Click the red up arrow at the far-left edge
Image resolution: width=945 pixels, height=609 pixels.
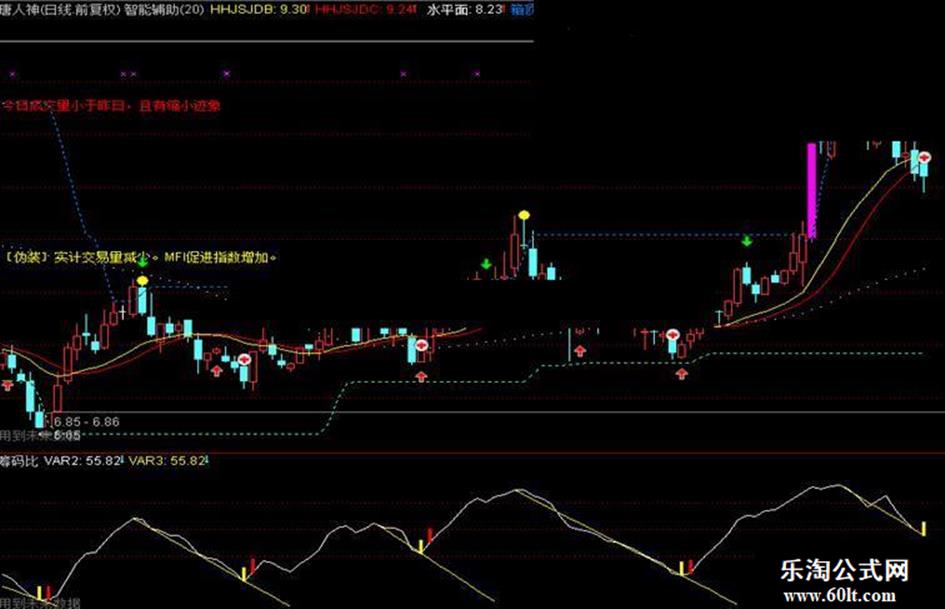pyautogui.click(x=7, y=385)
